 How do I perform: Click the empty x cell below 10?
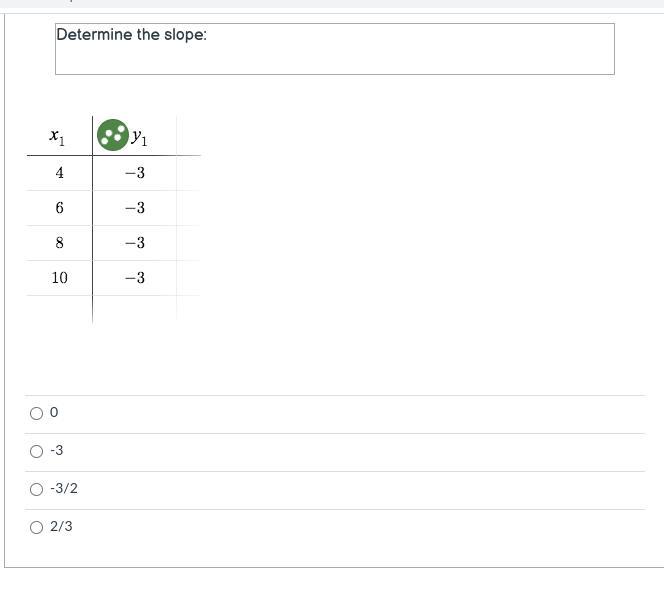click(59, 309)
